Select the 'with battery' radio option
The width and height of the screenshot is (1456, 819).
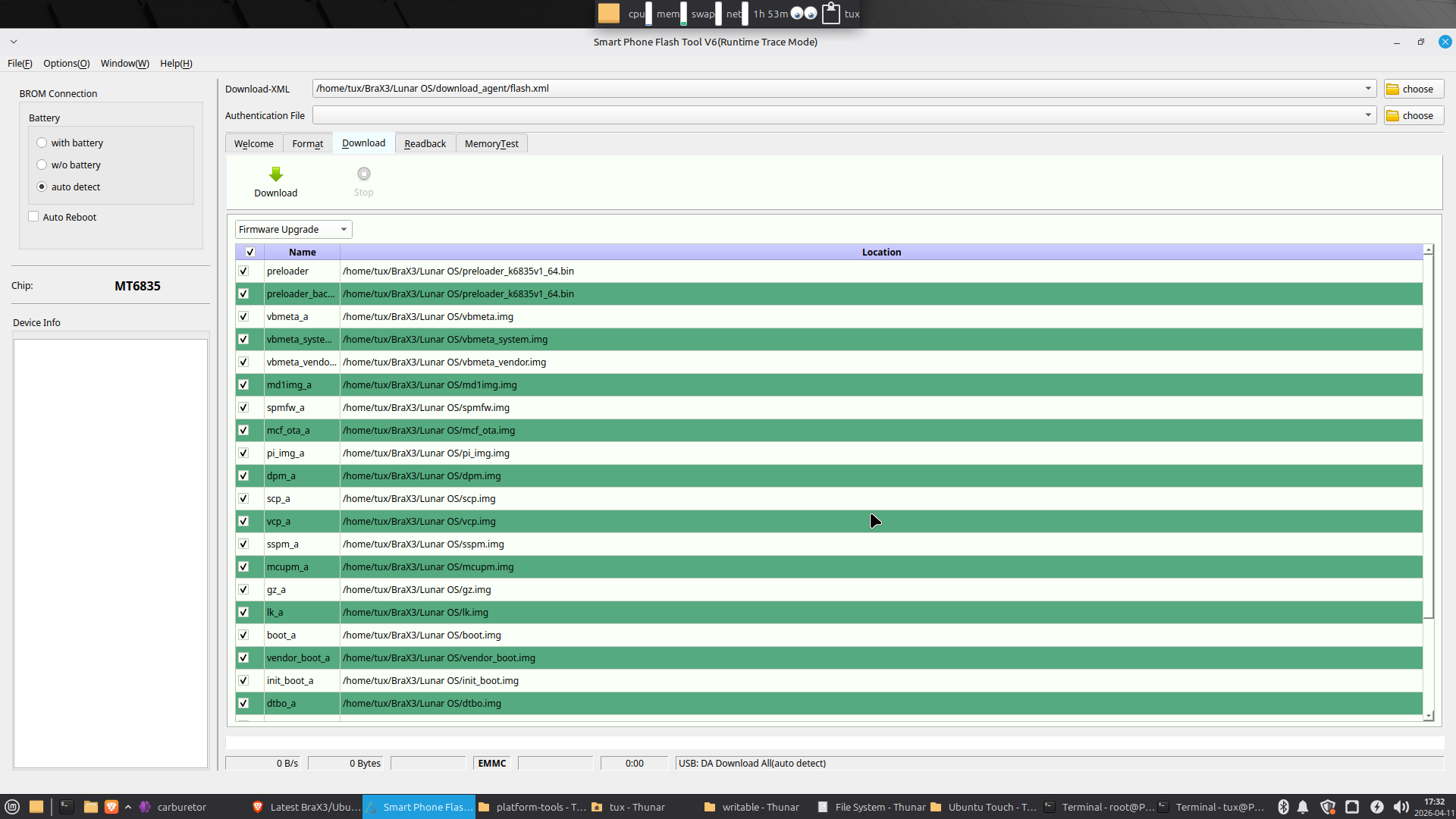coord(42,143)
